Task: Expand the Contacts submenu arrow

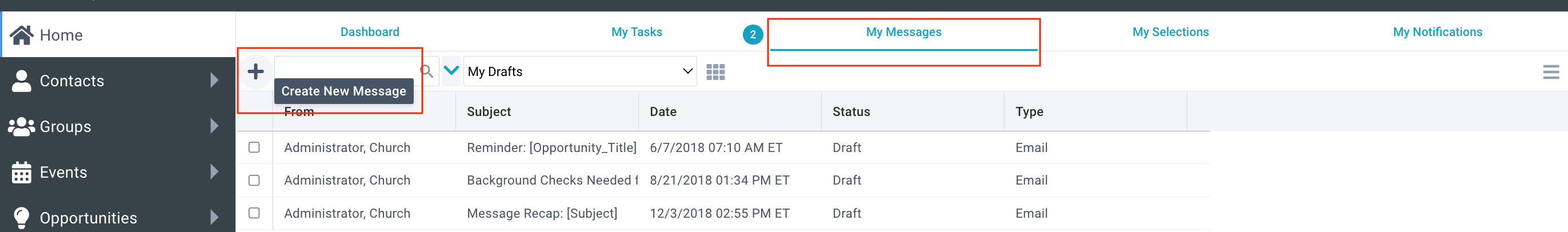Action: coord(214,81)
